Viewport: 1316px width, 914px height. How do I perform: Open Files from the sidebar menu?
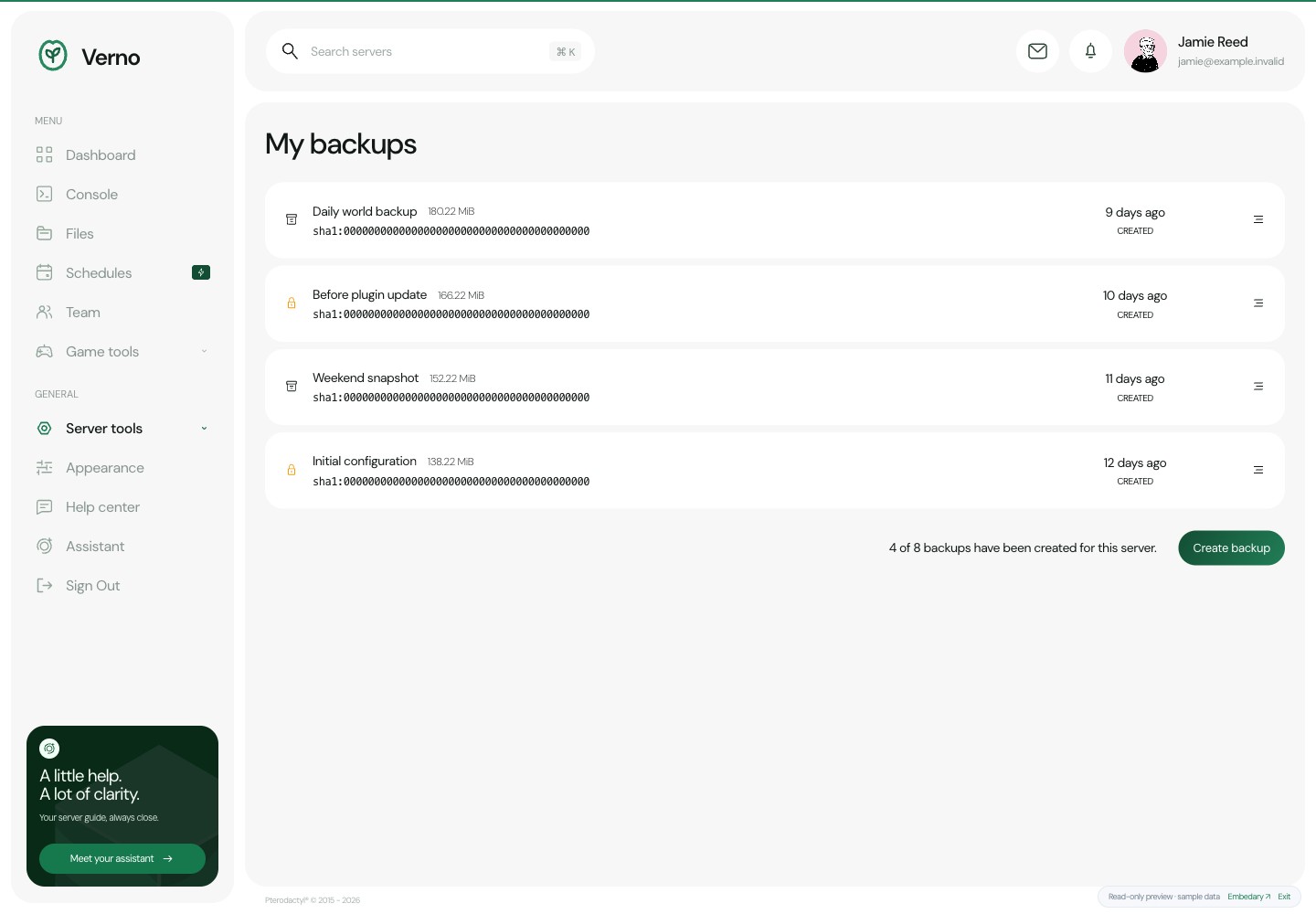point(122,234)
